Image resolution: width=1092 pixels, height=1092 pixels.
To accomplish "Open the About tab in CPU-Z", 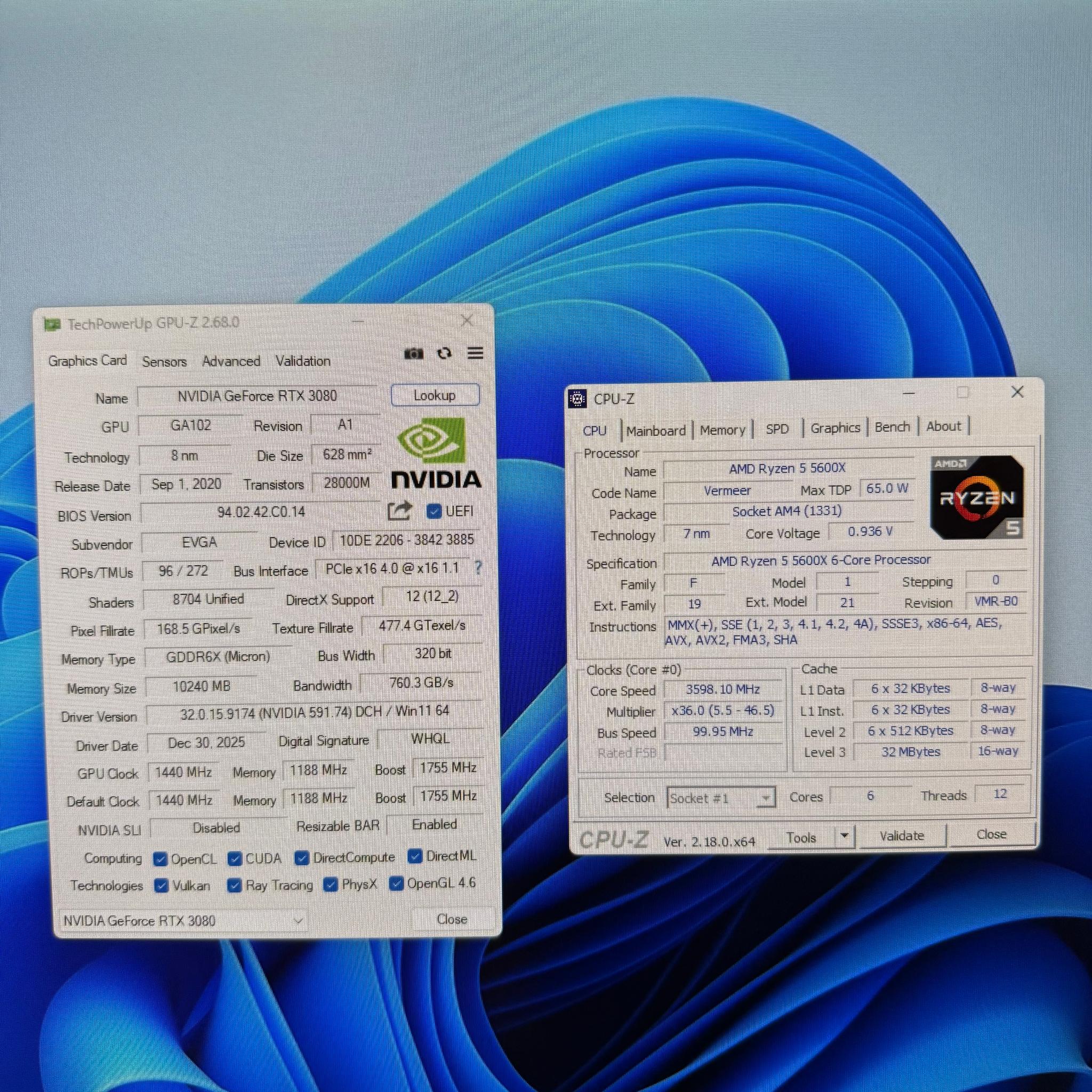I will point(943,426).
